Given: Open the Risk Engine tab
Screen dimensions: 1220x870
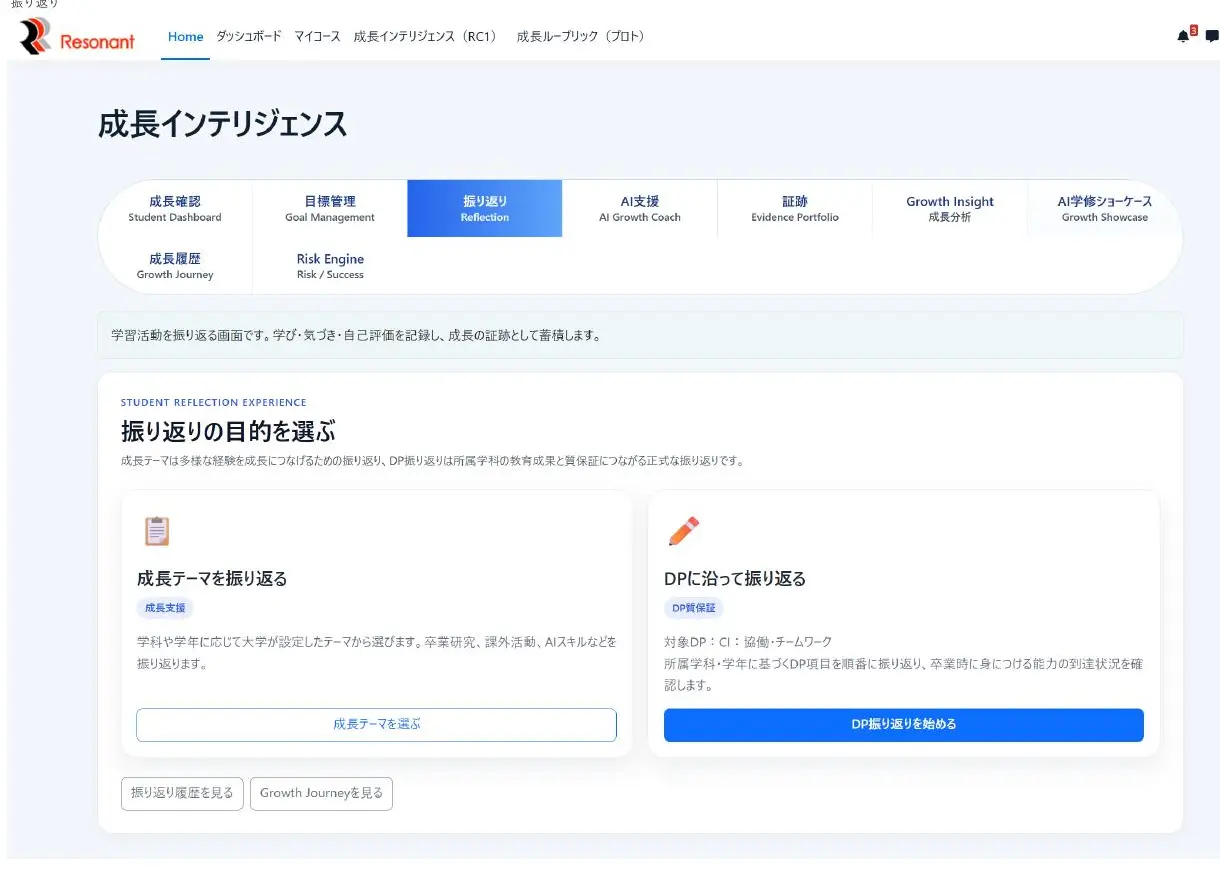Looking at the screenshot, I should pyautogui.click(x=330, y=266).
